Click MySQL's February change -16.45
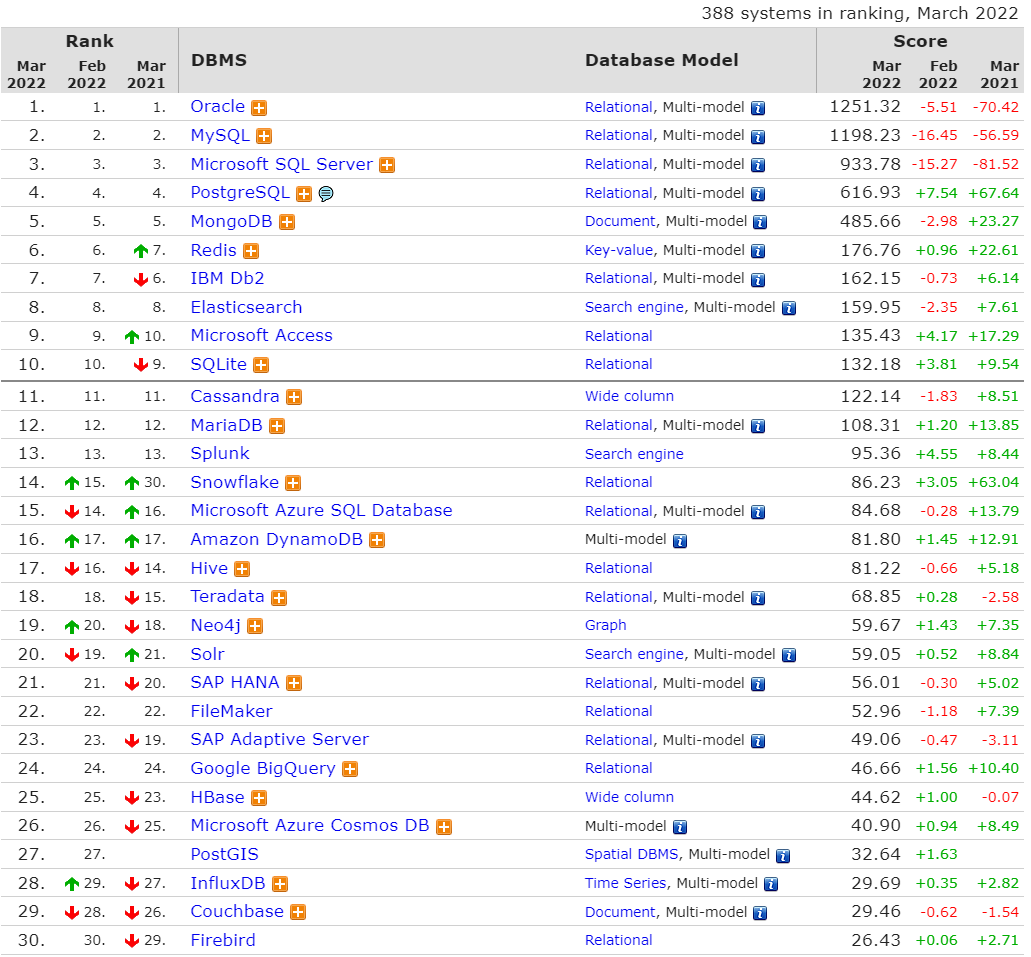 (x=934, y=135)
